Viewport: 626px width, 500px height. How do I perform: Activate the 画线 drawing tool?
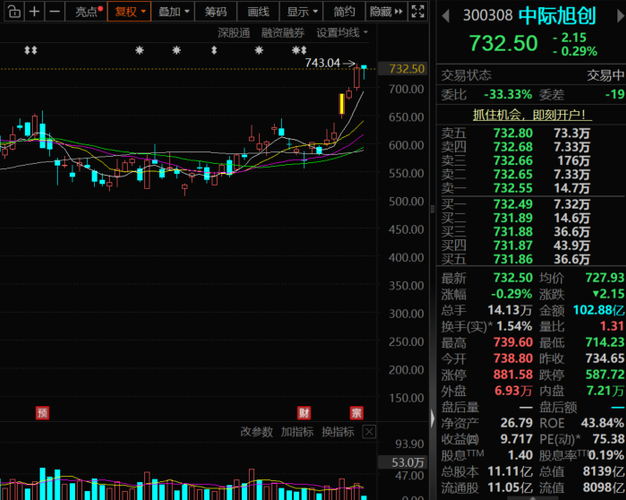(258, 12)
